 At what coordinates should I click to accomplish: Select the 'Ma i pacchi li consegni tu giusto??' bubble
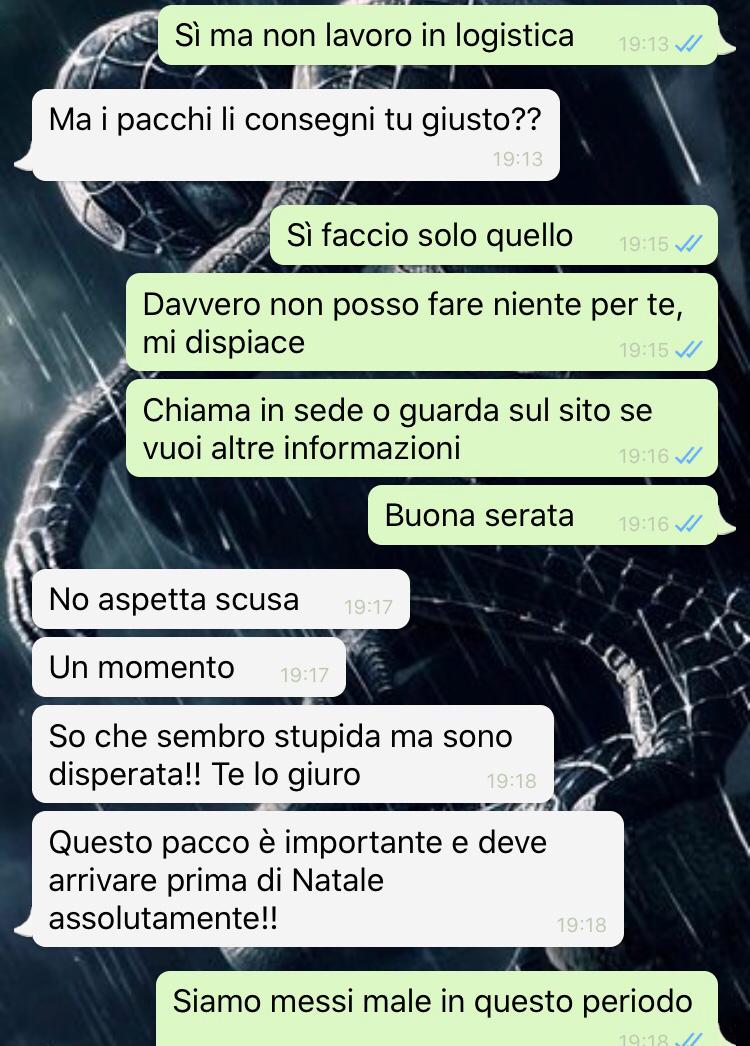pos(296,135)
